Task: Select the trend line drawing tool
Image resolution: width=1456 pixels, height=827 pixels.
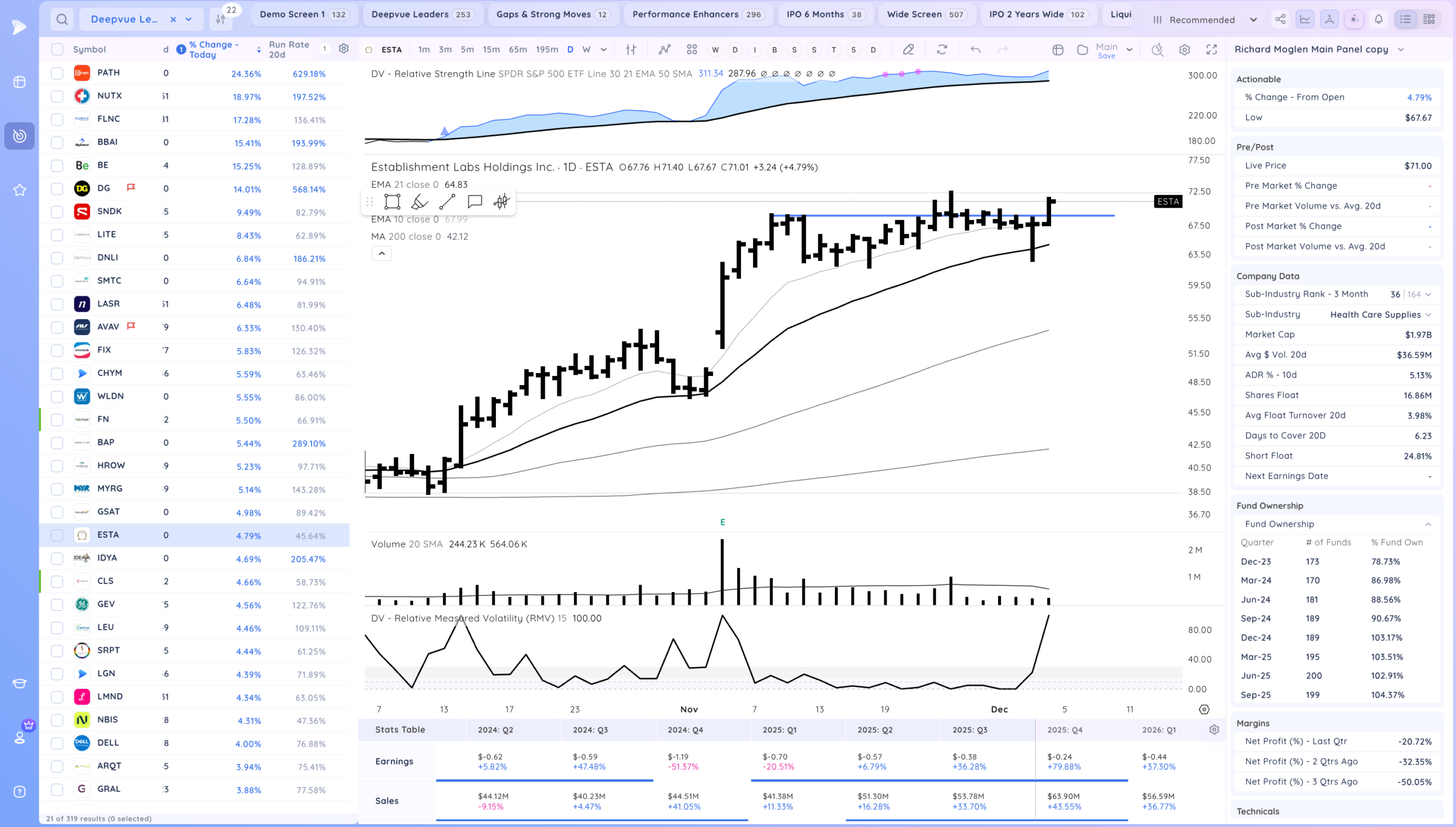Action: [447, 202]
